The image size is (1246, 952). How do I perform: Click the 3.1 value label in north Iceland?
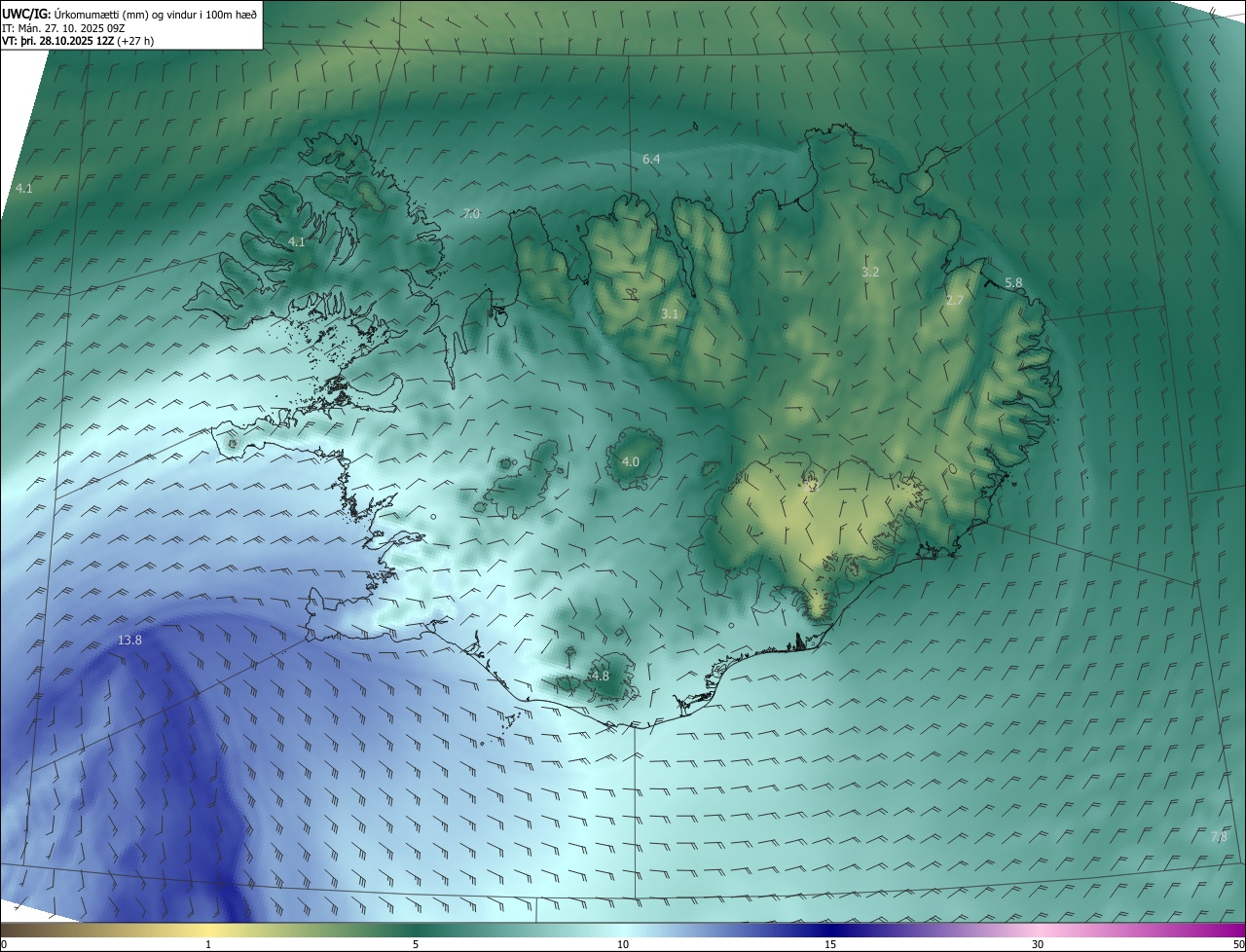point(670,313)
